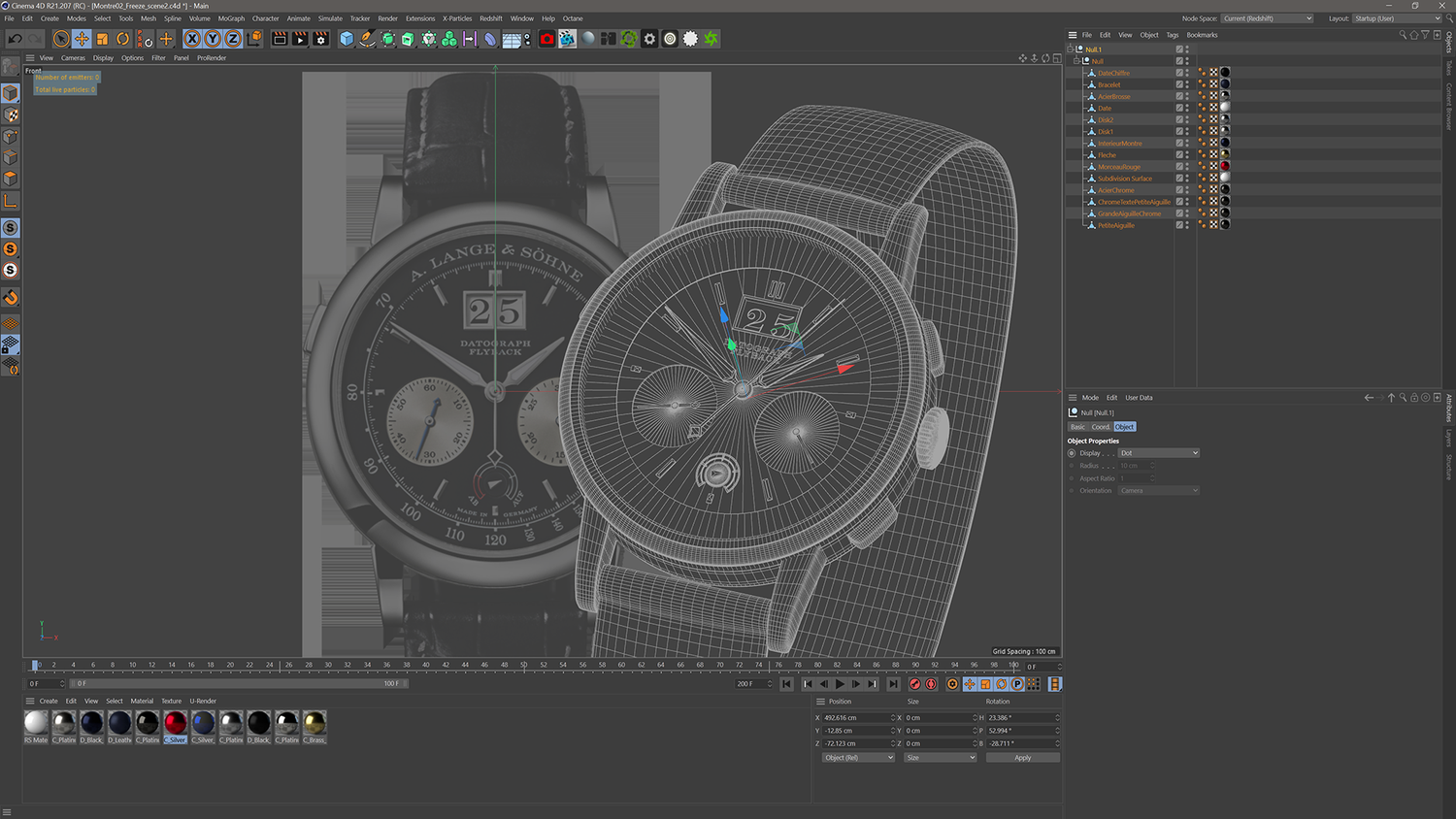1456x819 pixels.
Task: Select the Spline Pen tool
Action: (367, 39)
